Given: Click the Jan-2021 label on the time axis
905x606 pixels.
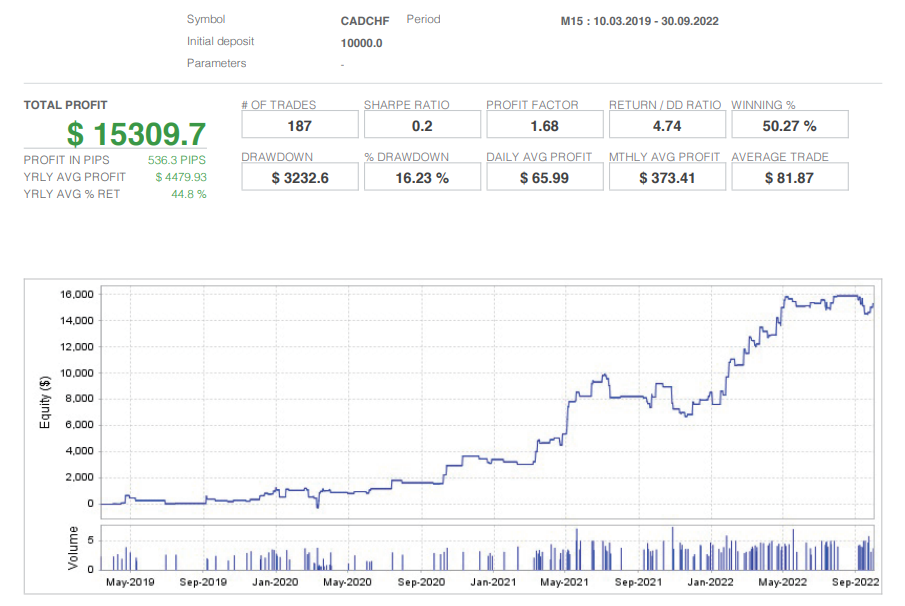Looking at the screenshot, I should pyautogui.click(x=493, y=581).
